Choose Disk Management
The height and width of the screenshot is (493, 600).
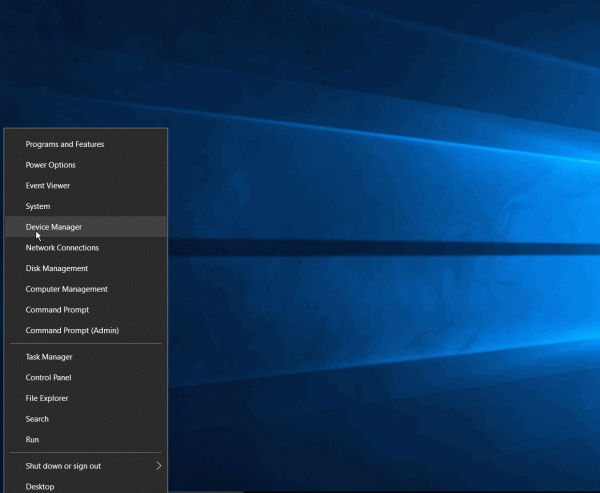(x=86, y=268)
